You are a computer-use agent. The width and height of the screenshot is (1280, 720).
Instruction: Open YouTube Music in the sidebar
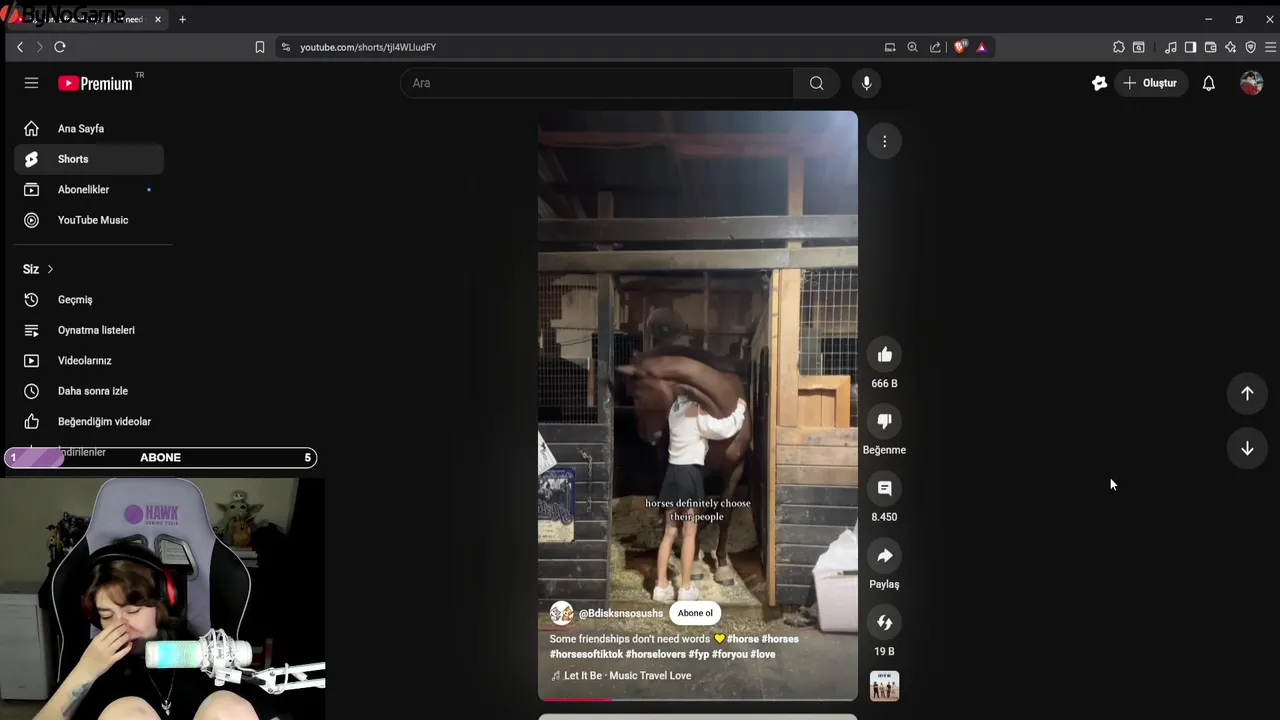pos(89,220)
